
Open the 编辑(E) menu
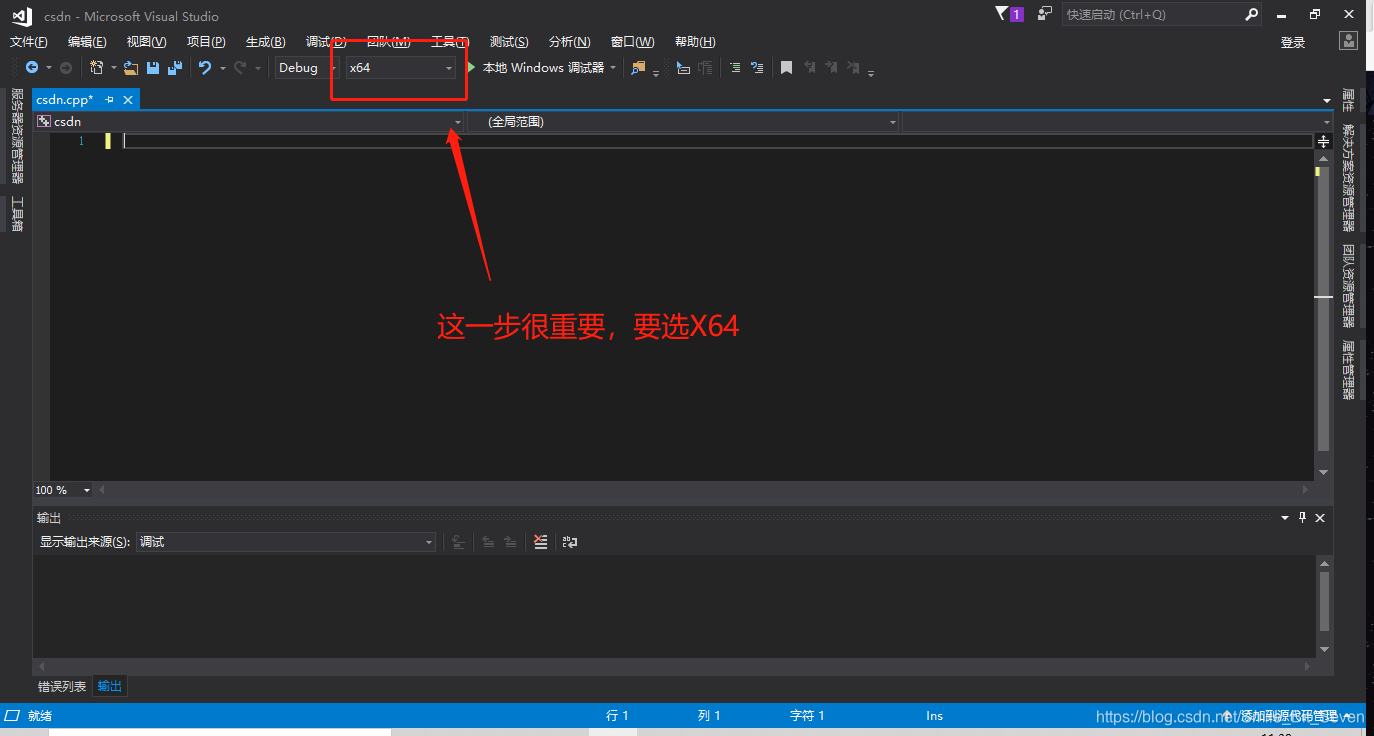click(x=87, y=42)
